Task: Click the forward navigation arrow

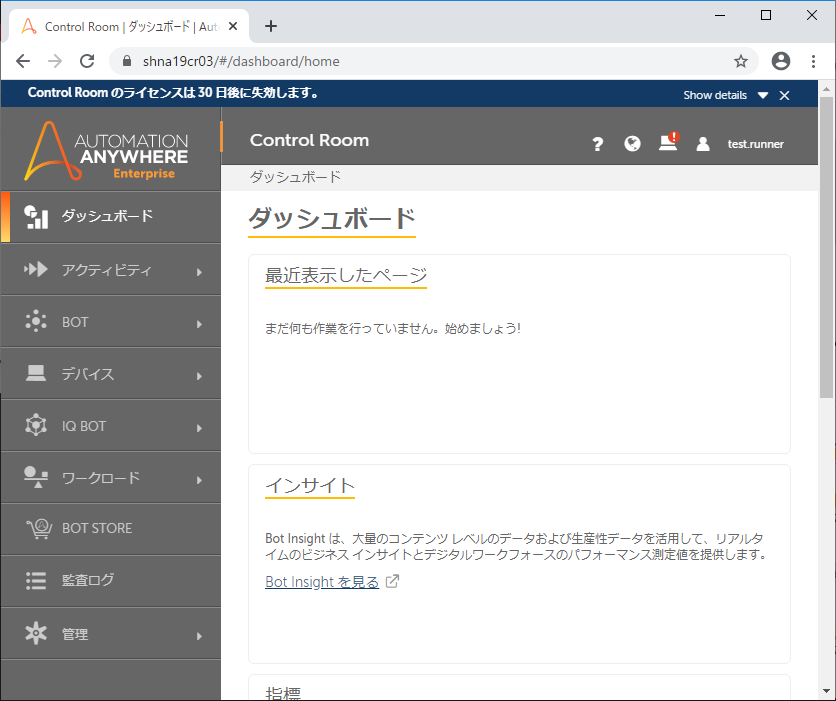Action: coord(55,61)
